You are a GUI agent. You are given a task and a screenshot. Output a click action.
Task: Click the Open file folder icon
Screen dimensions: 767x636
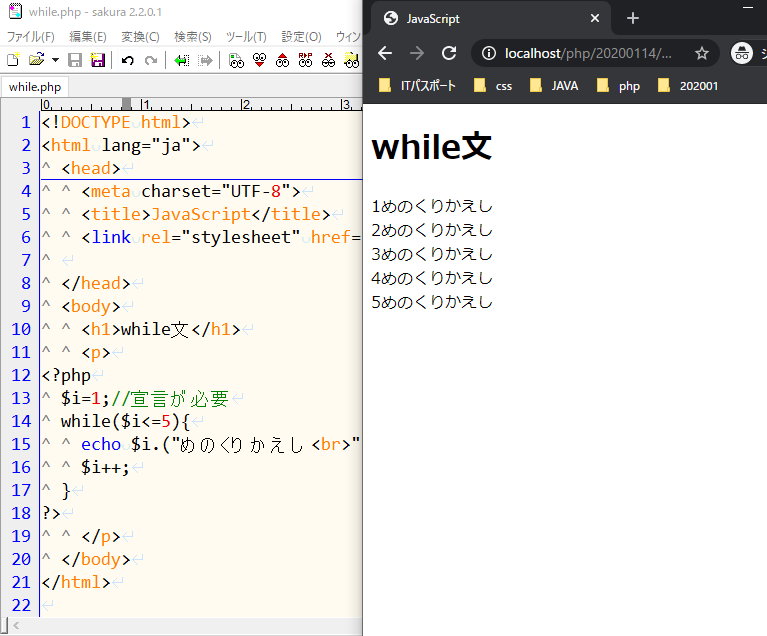tap(36, 60)
